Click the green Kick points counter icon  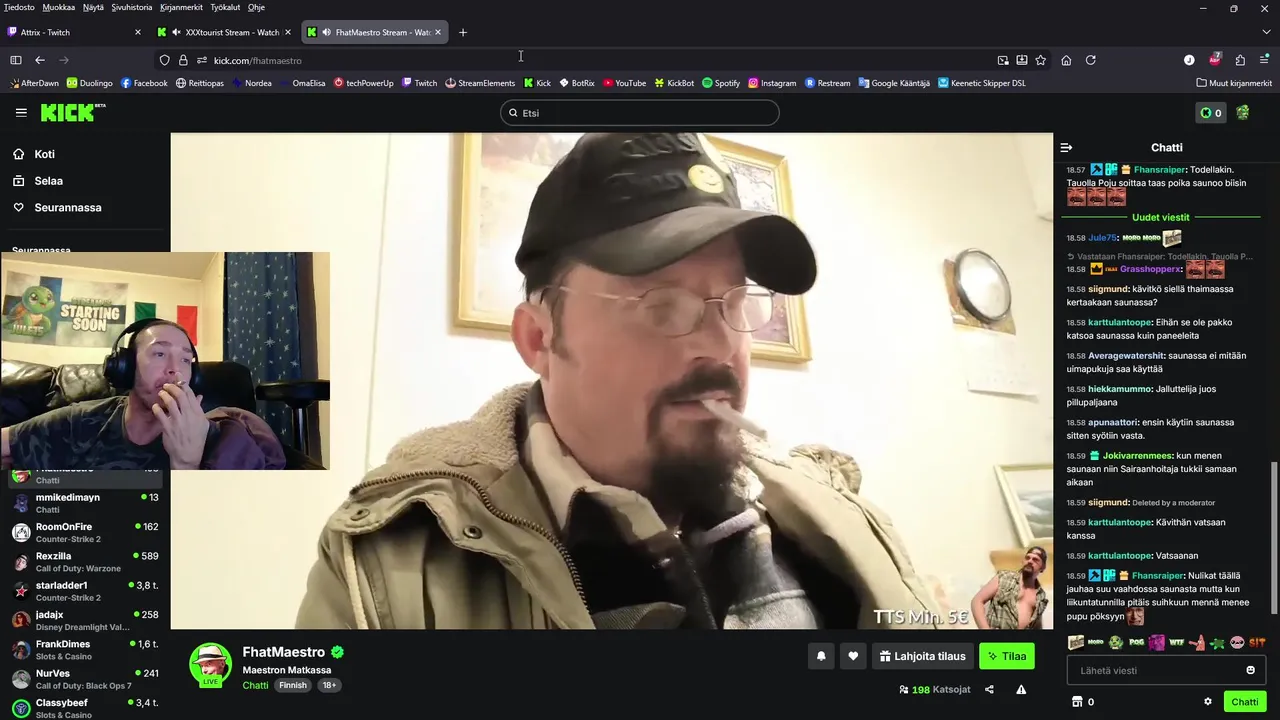click(x=1210, y=113)
